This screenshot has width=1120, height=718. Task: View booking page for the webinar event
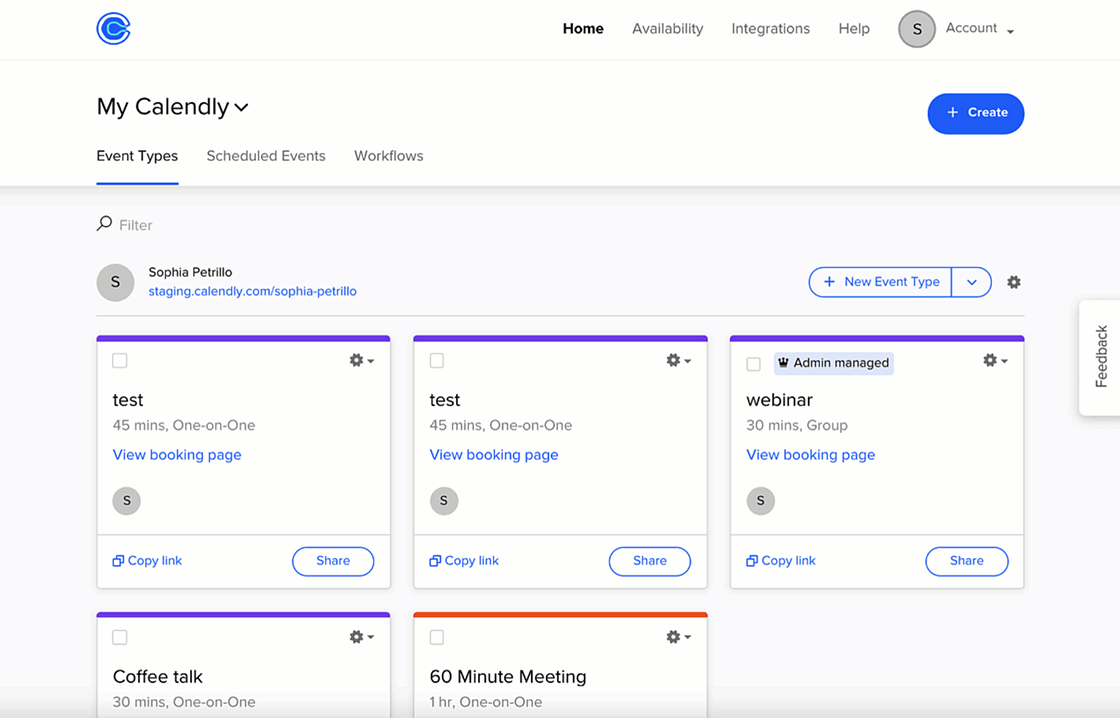[x=811, y=455]
